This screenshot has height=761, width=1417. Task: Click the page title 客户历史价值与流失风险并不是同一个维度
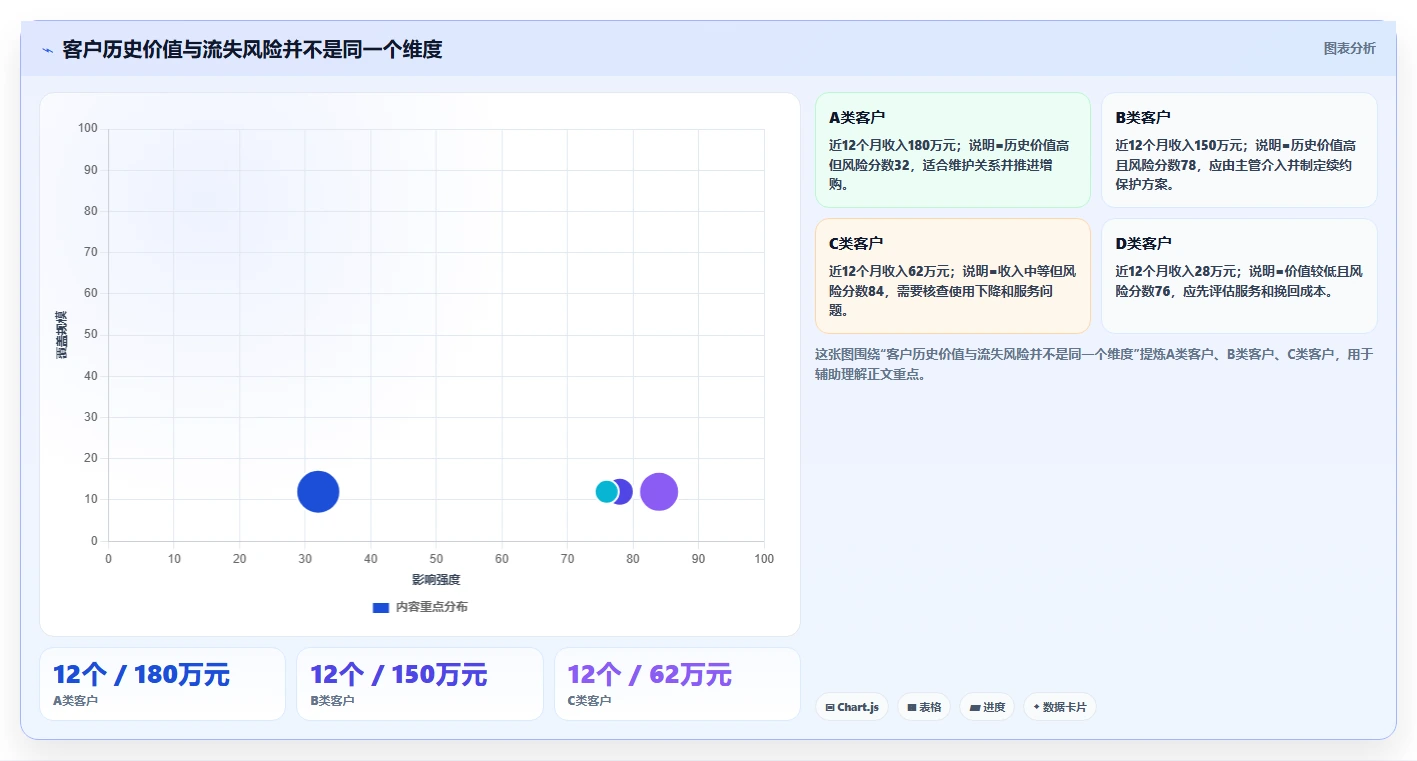click(x=252, y=49)
